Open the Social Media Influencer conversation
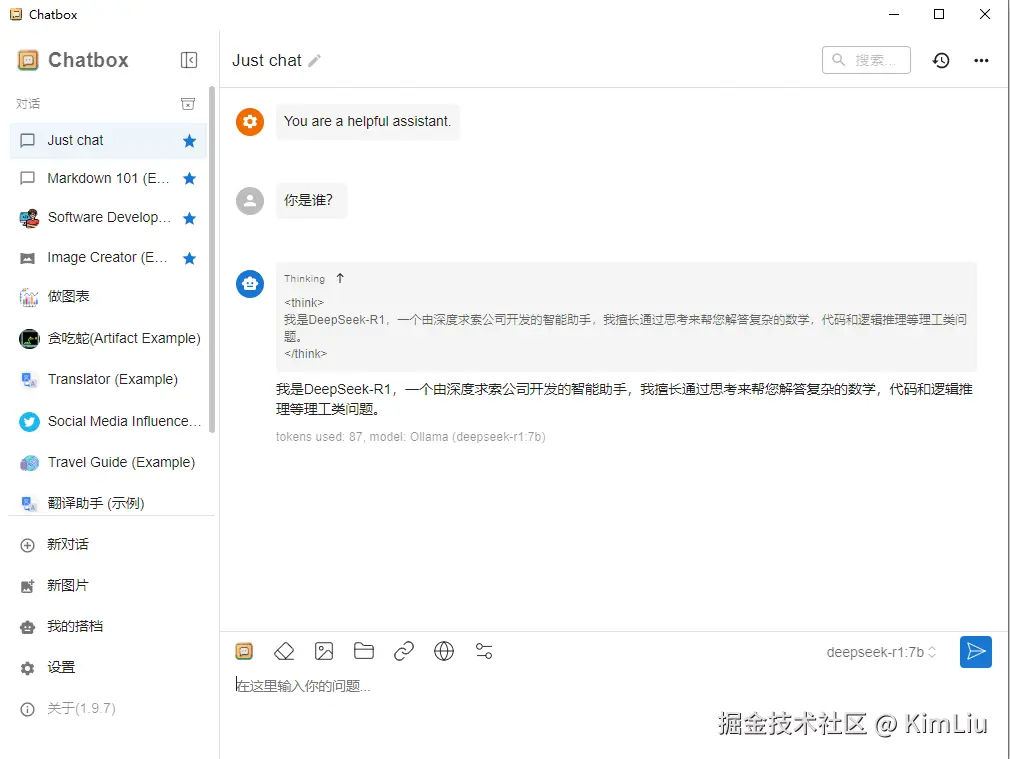Screen dimensions: 1010x759 [x=108, y=421]
